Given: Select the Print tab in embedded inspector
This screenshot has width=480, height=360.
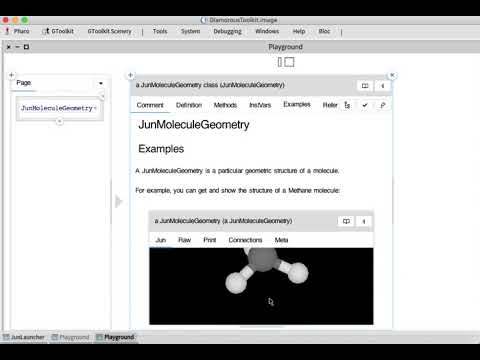Looking at the screenshot, I should point(210,240).
